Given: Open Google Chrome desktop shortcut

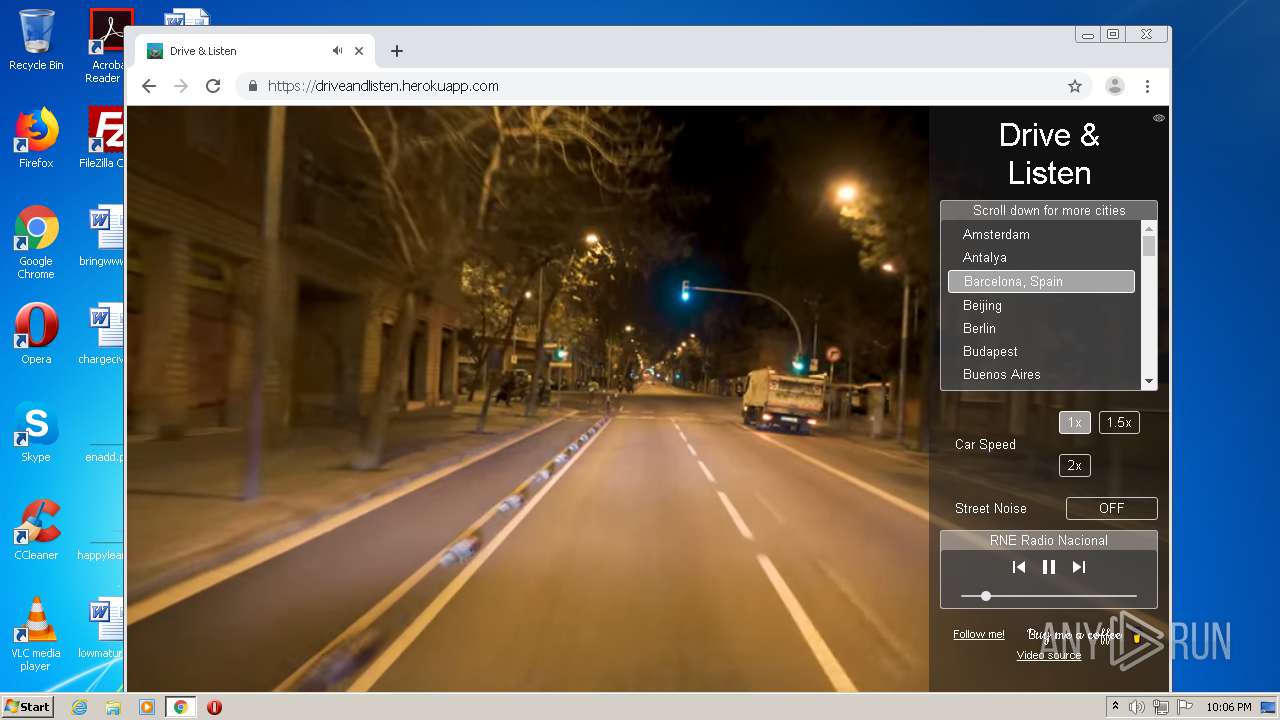Looking at the screenshot, I should coord(36,242).
